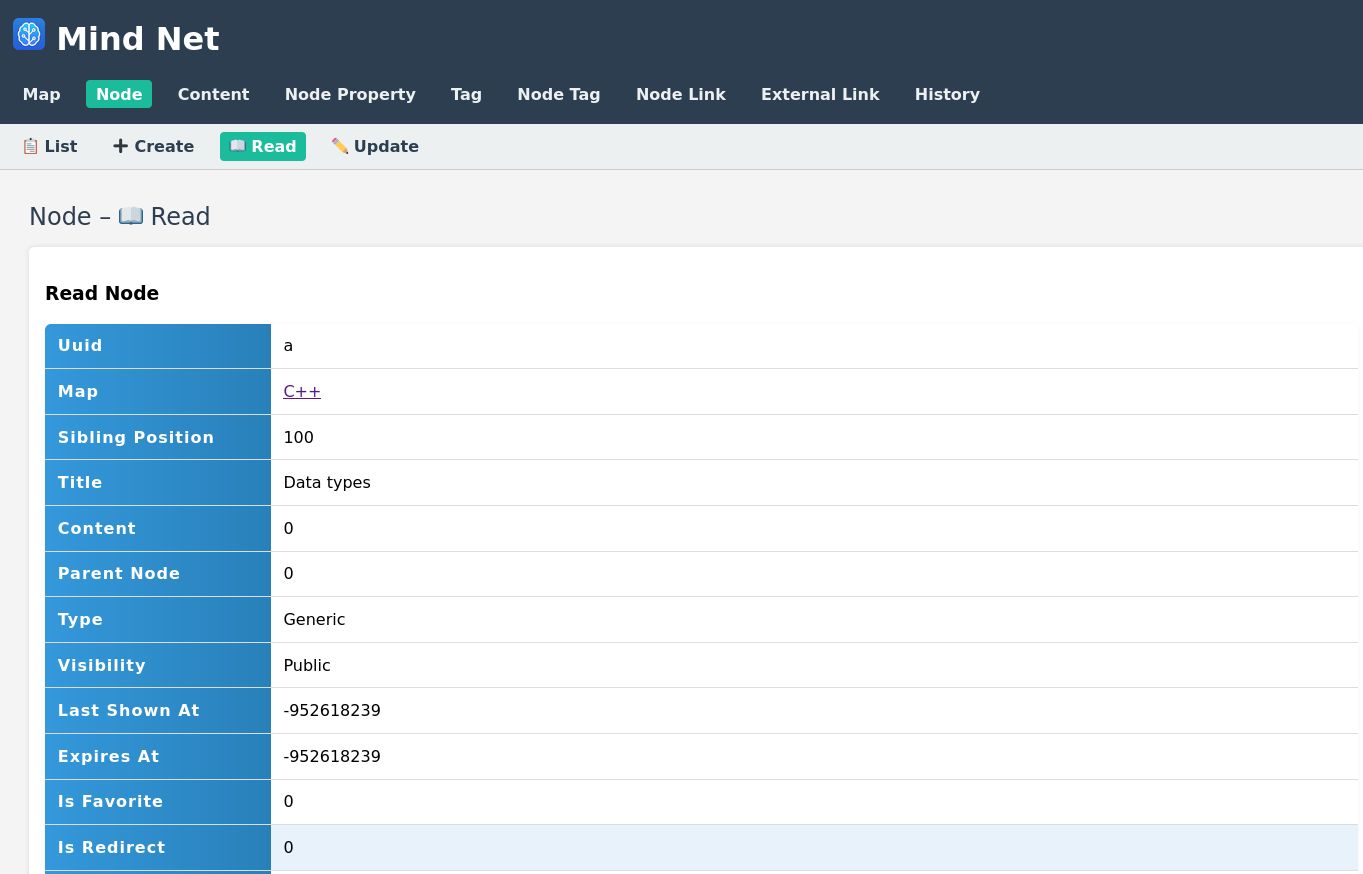Click the Is Redirect value 0
The image size is (1363, 874).
click(288, 847)
